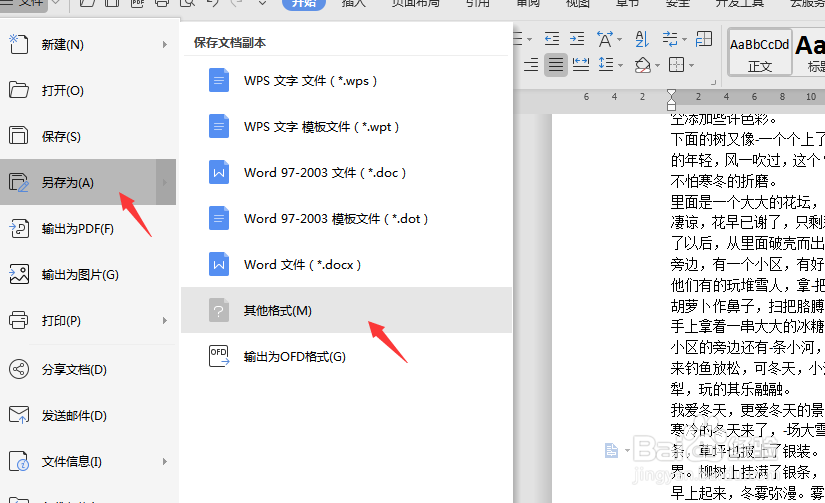Screen dimensions: 825x503
Task: Save as WPS 文字 模板文件 (*.wpt)
Action: pyautogui.click(x=346, y=127)
